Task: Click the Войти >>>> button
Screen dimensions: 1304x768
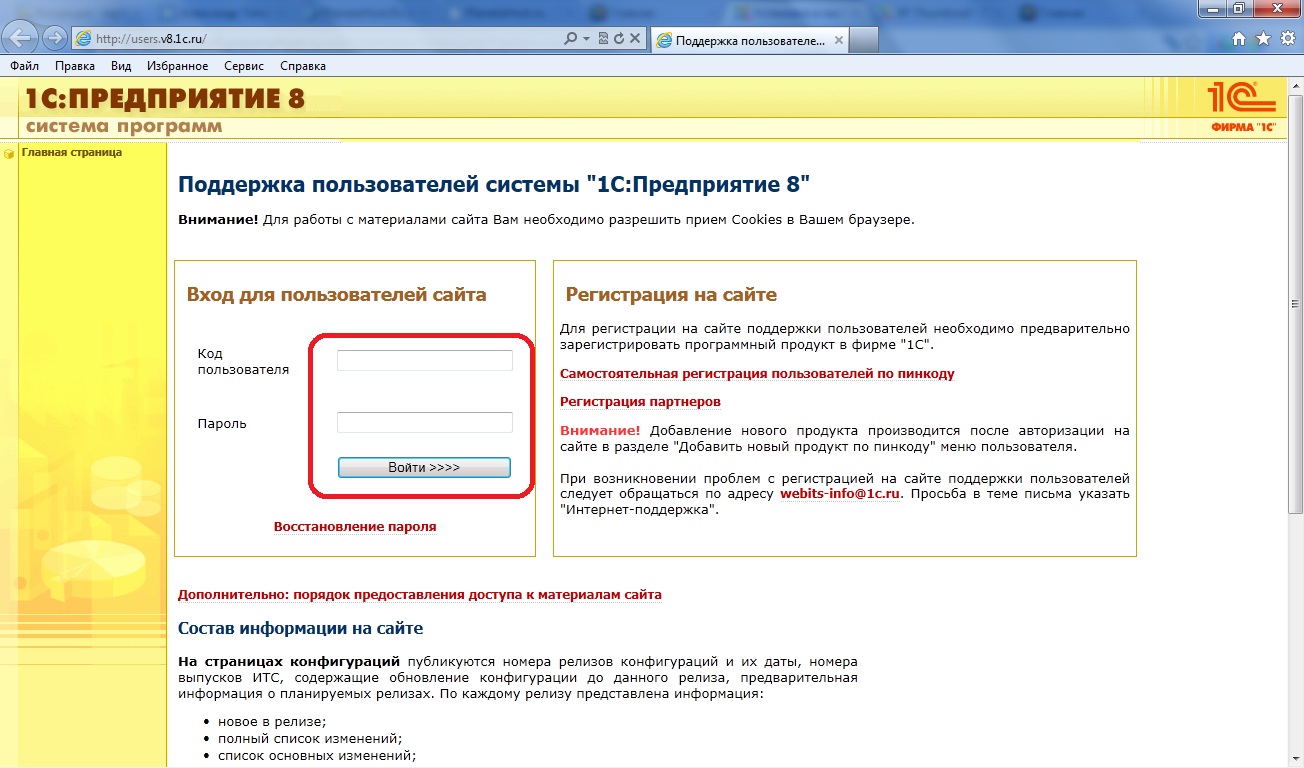Action: 424,467
